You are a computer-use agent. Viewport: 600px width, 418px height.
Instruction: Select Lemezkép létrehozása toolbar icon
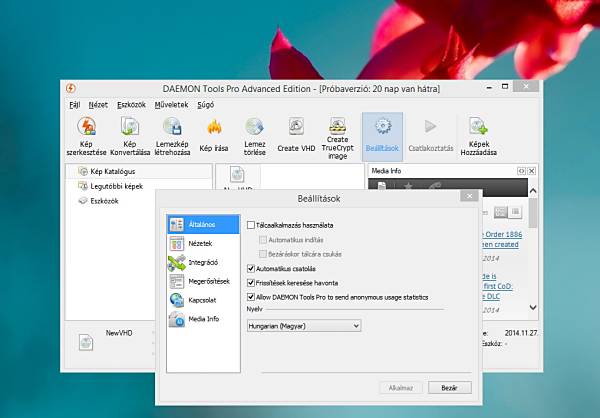[172, 137]
